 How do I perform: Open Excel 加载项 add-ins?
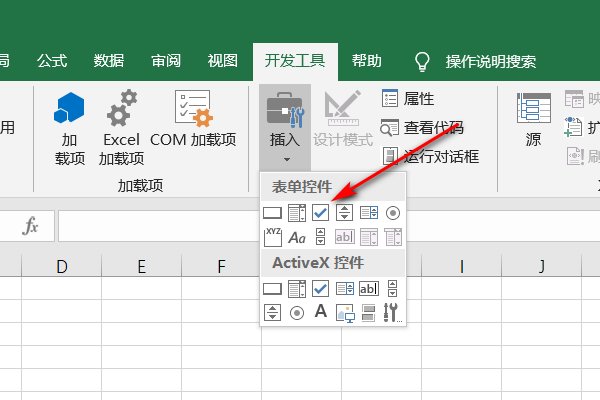coord(121,129)
